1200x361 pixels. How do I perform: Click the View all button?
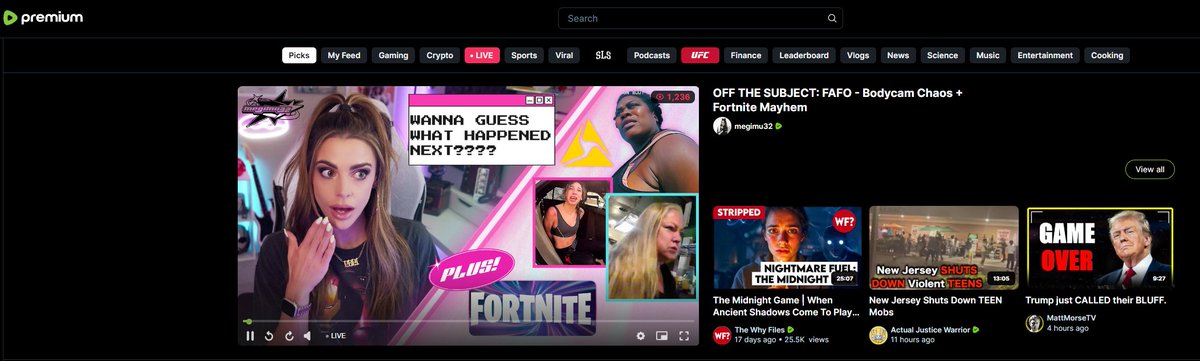(x=1150, y=170)
